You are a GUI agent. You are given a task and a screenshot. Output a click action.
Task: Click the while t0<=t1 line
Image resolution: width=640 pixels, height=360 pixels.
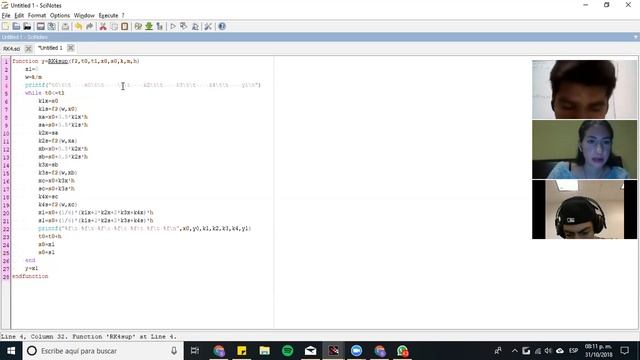tap(44, 93)
